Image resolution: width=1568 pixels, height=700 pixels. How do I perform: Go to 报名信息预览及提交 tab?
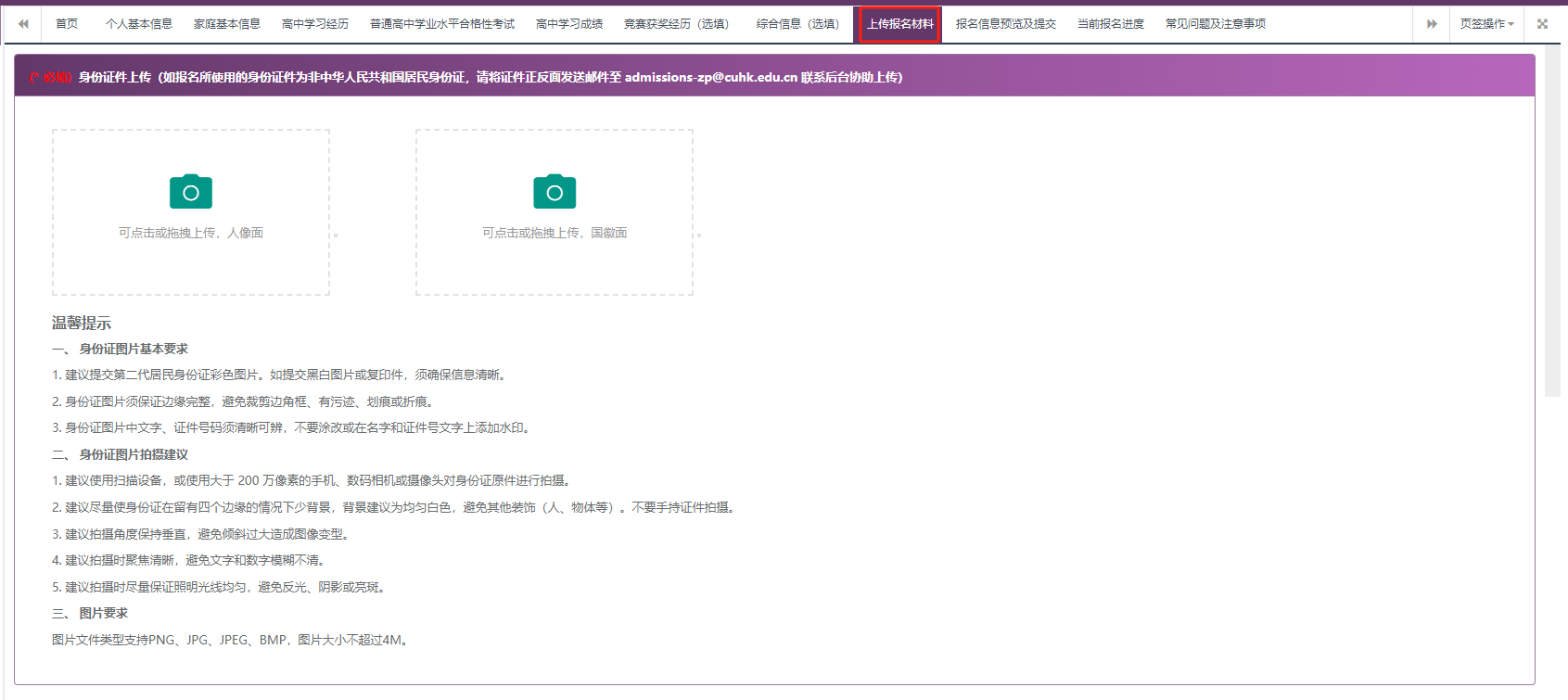(1006, 24)
